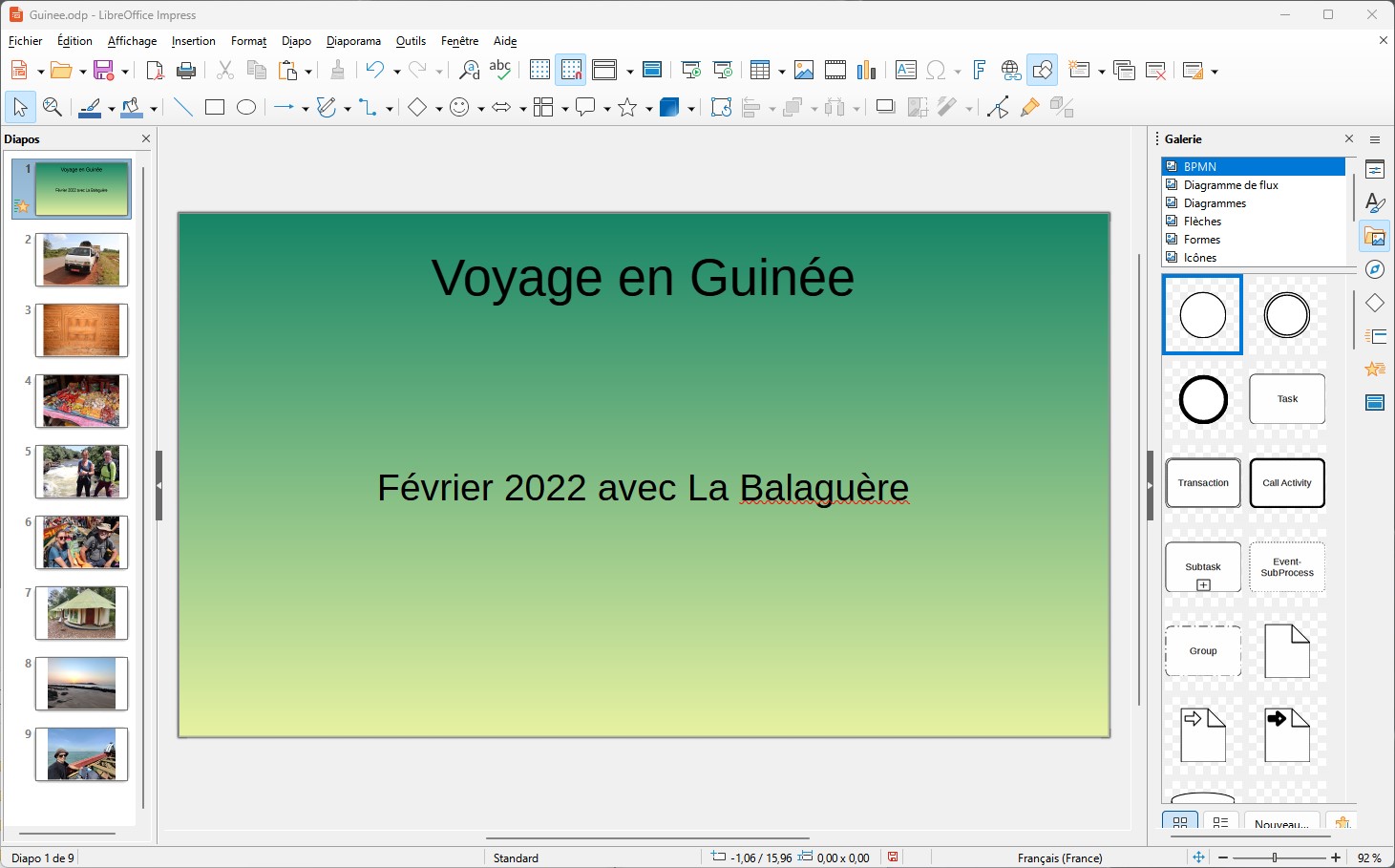Run spelling check abc icon
Viewport: 1395px width, 868px height.
500,71
